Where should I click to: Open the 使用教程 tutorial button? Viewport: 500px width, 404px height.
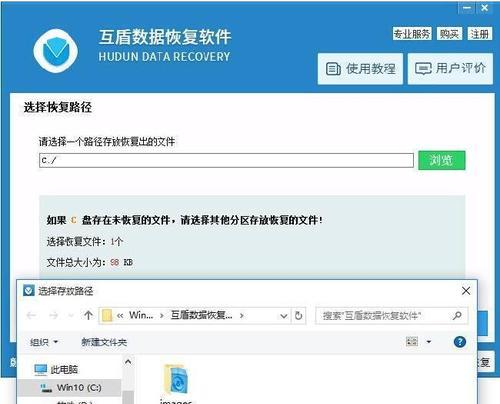360,69
